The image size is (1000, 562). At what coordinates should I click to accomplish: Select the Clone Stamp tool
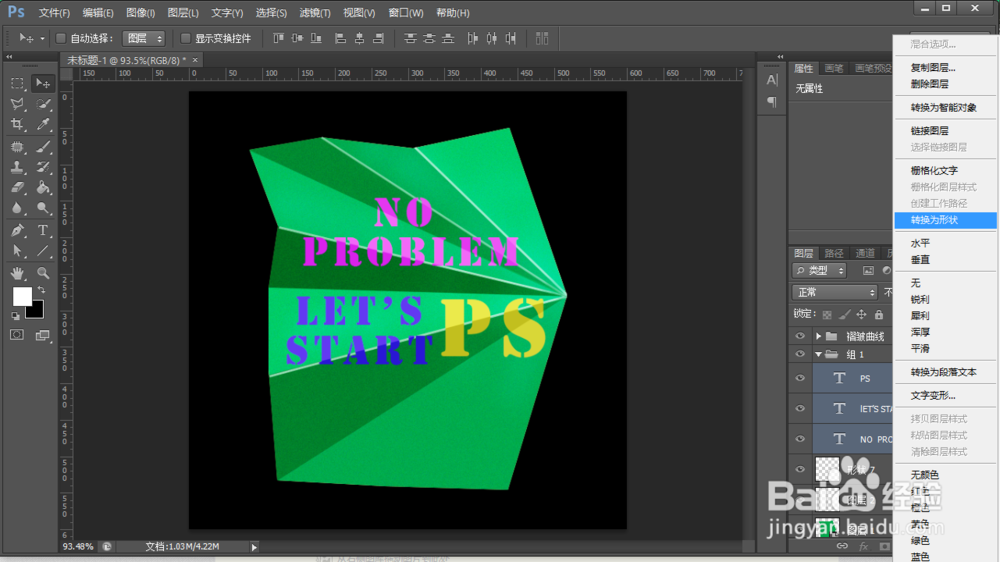(x=17, y=167)
